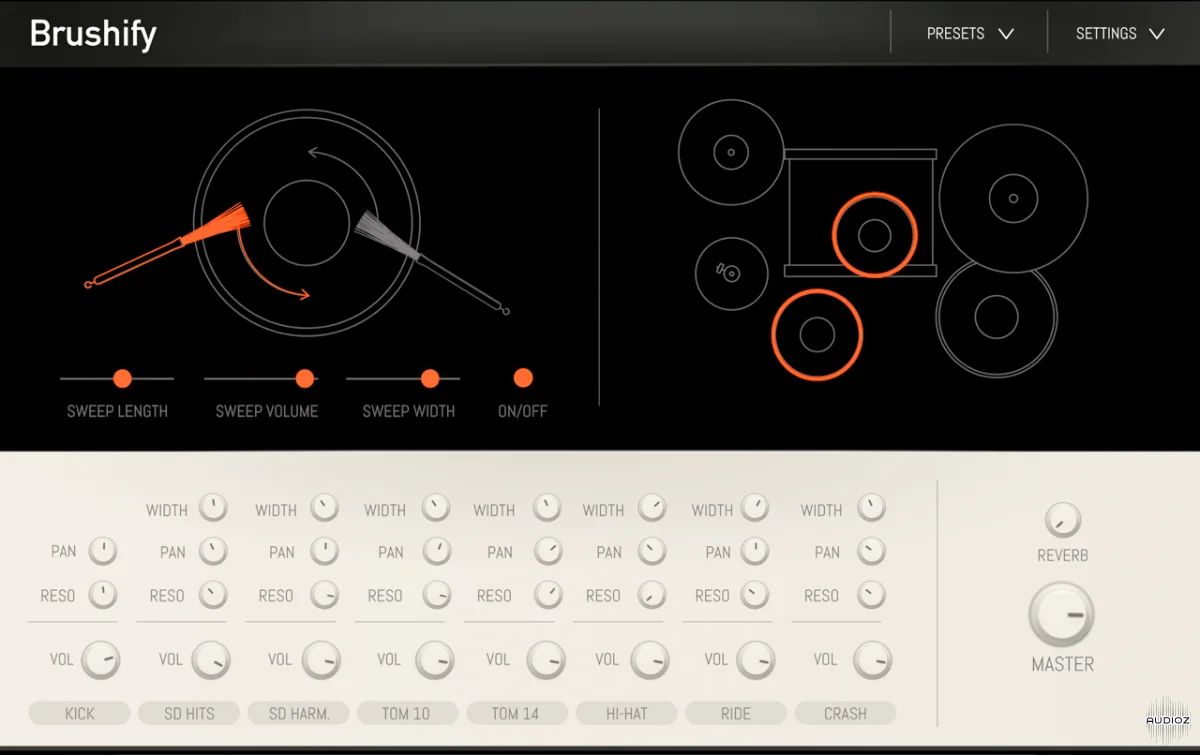Viewport: 1200px width, 755px height.
Task: Toggle the sweep ON/OFF switch
Action: [x=523, y=378]
